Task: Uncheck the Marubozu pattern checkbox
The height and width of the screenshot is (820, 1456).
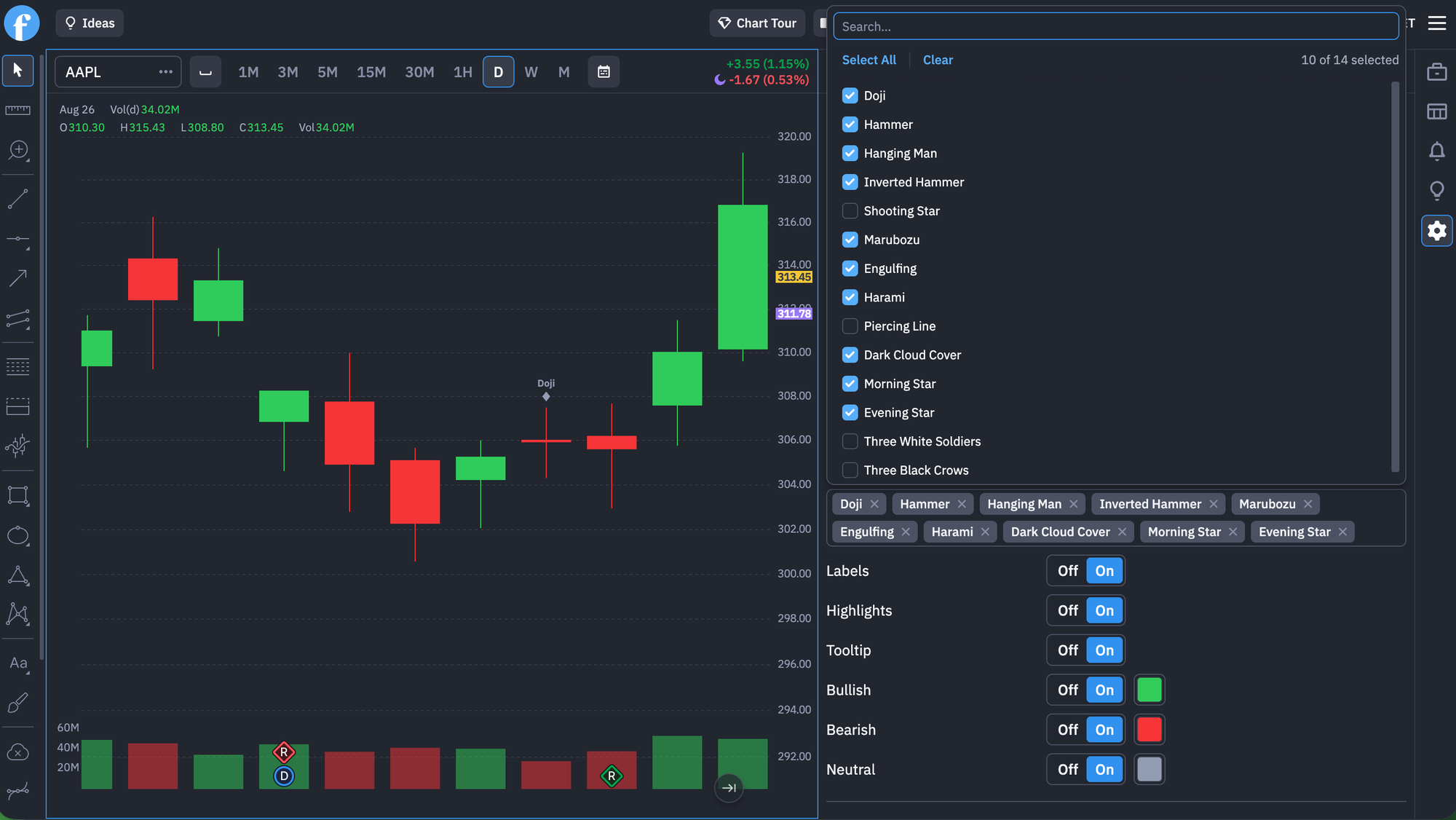Action: (850, 240)
